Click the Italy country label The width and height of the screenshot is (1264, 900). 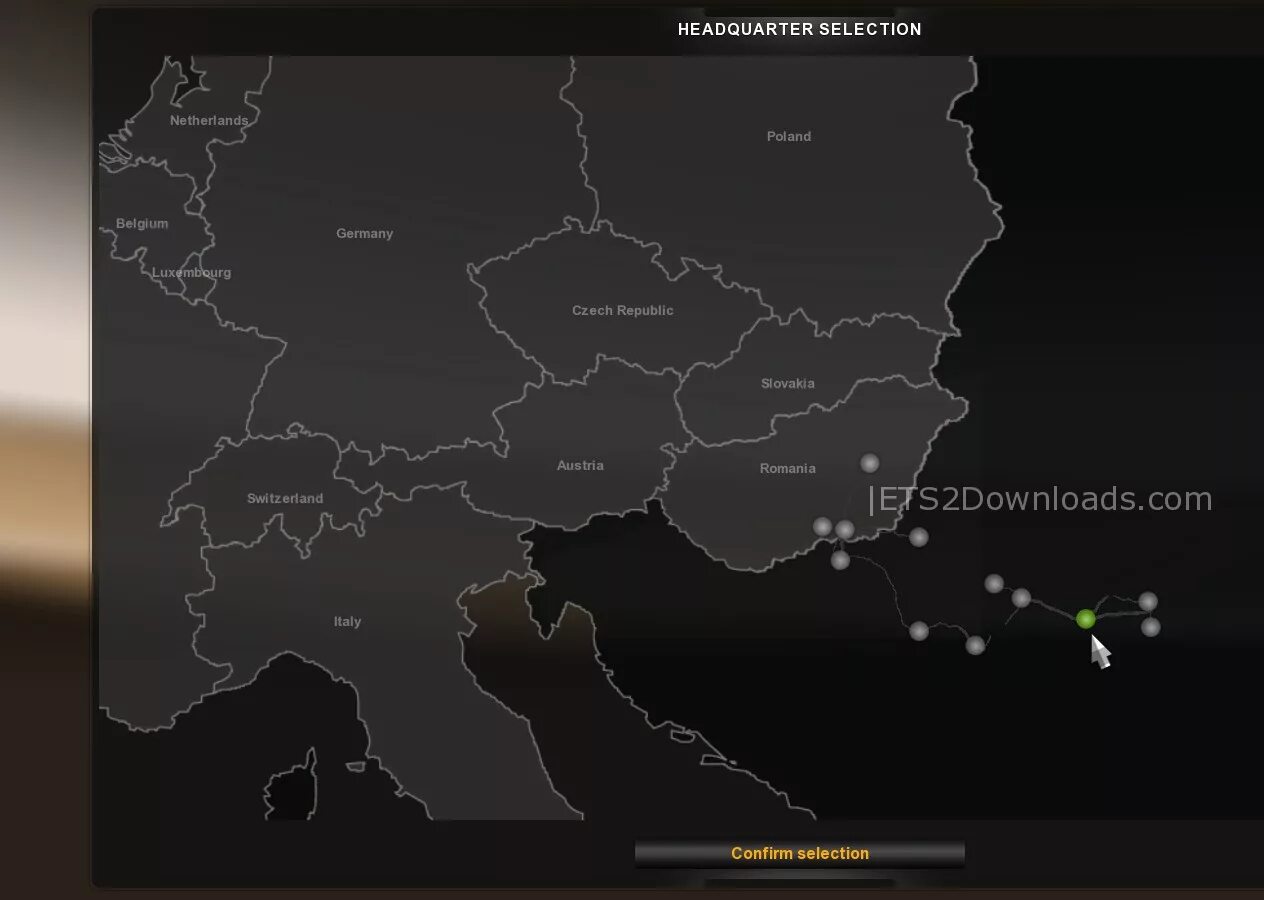click(x=347, y=622)
